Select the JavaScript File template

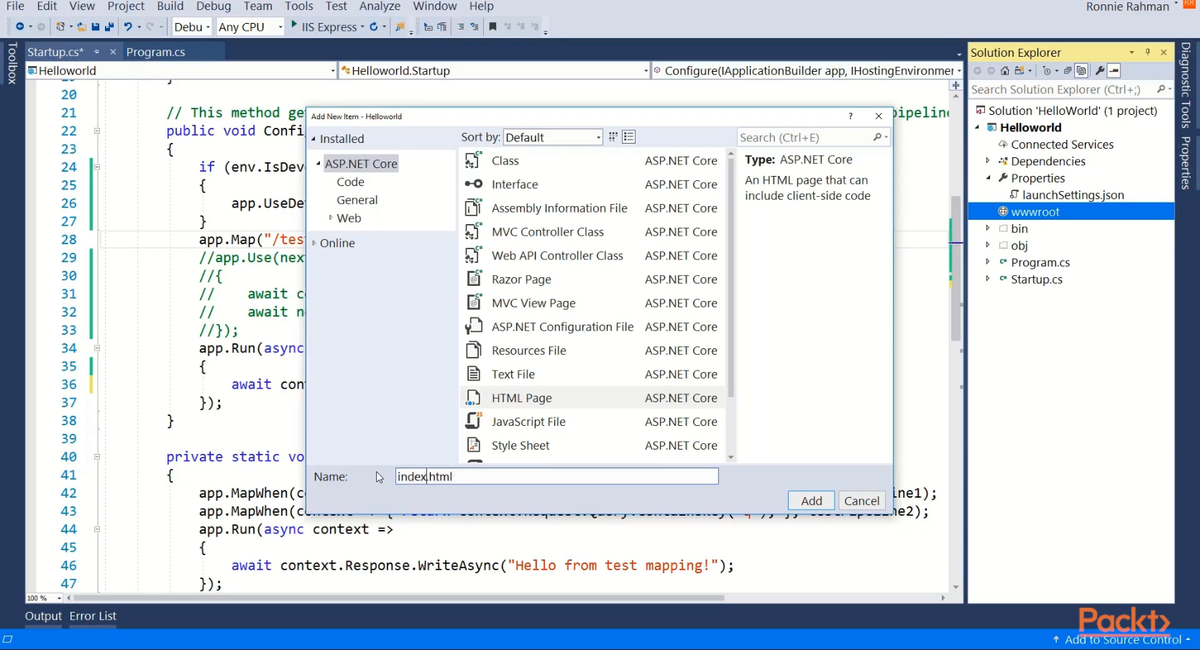594,421
